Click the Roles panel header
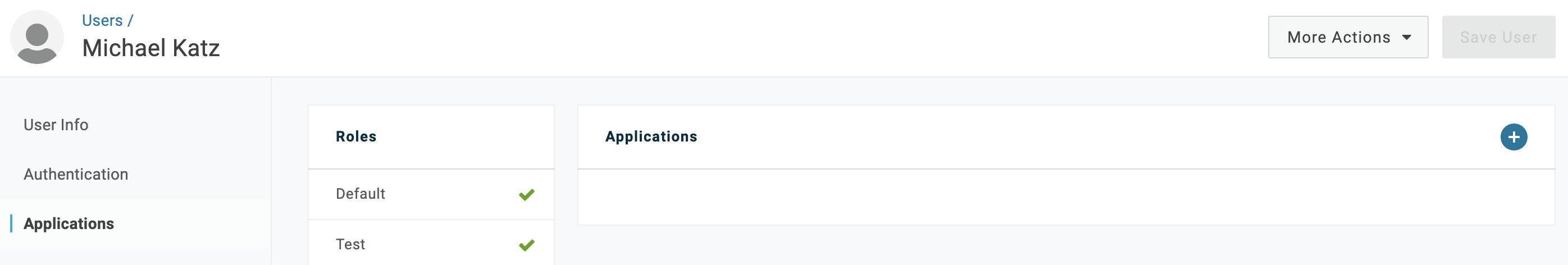 point(431,137)
